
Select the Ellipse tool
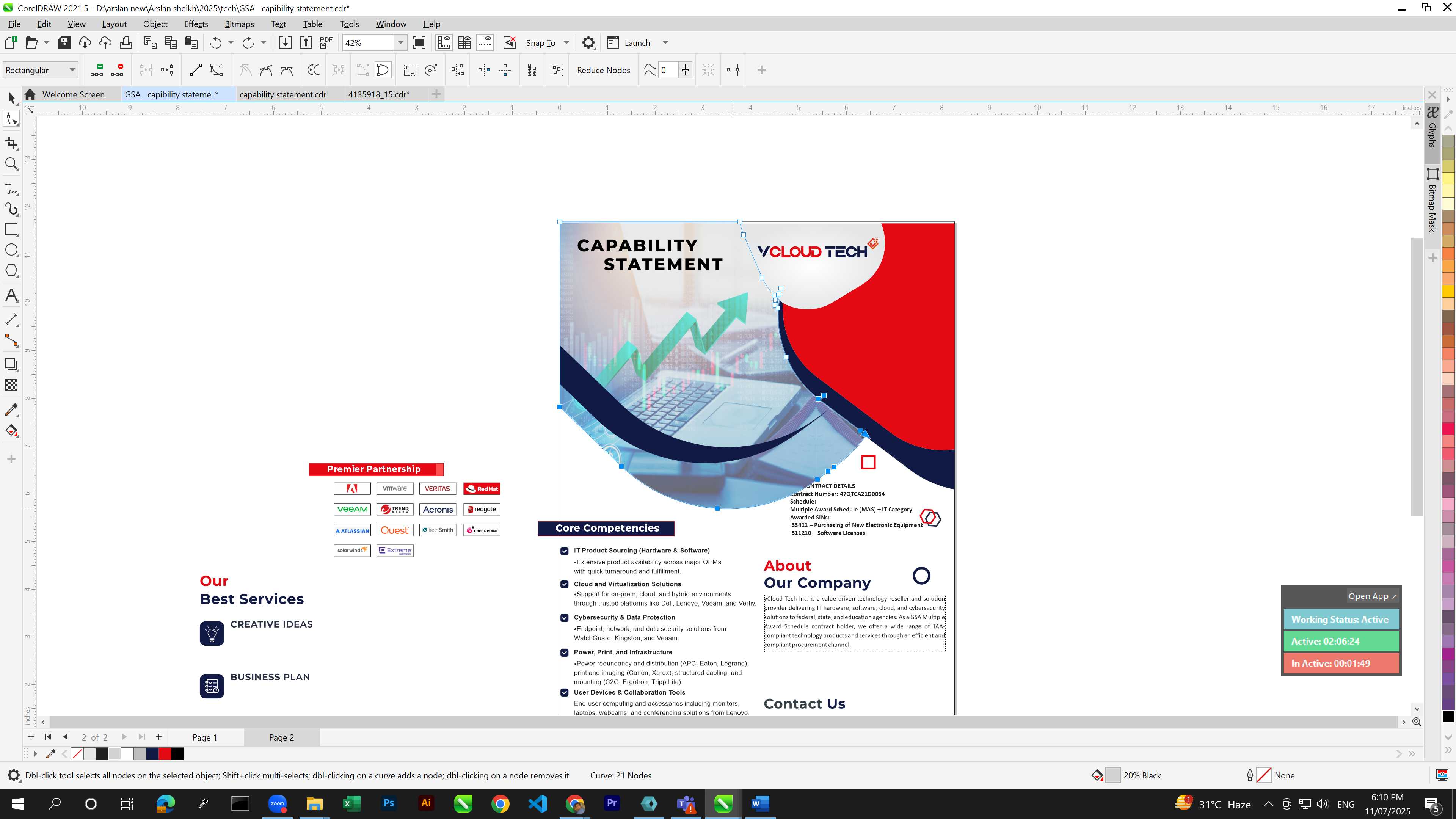point(11,250)
